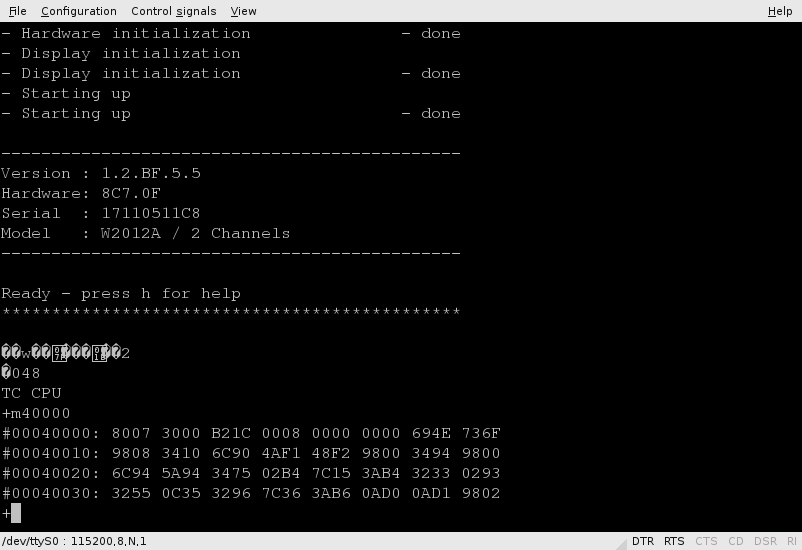Click the 'Hardware: 8C7.0F' line
This screenshot has height=550, width=802.
(81, 193)
